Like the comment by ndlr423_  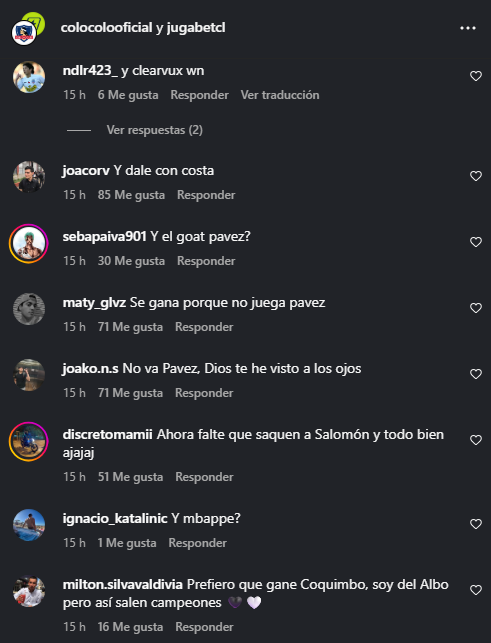(476, 76)
